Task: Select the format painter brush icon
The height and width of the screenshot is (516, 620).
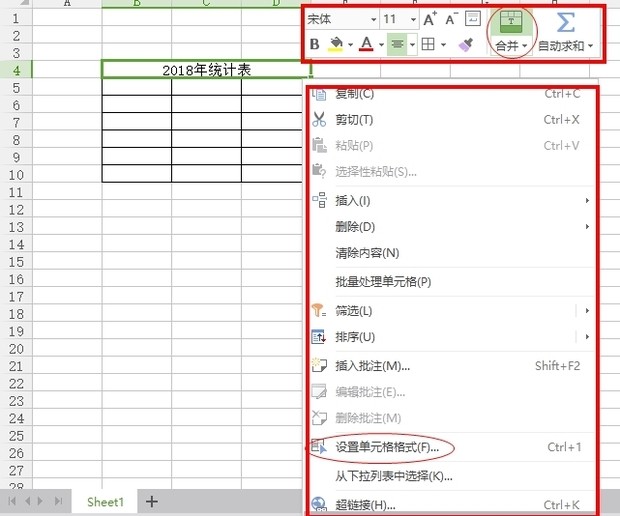Action: click(466, 44)
